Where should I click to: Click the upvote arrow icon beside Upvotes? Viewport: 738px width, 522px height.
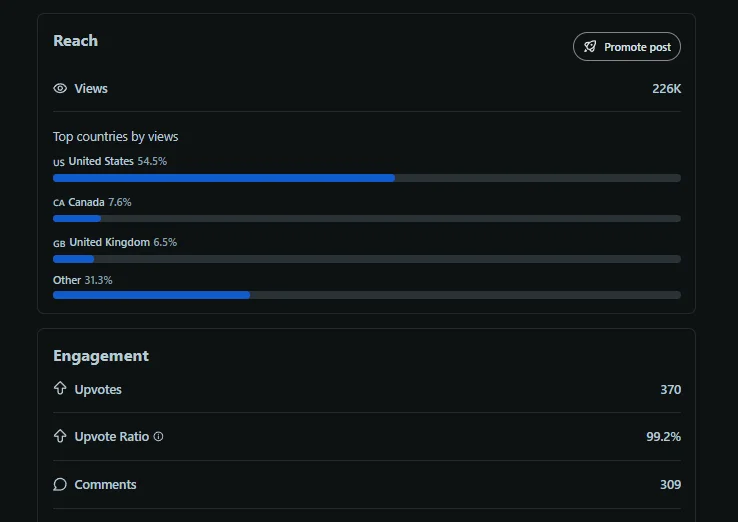point(60,389)
